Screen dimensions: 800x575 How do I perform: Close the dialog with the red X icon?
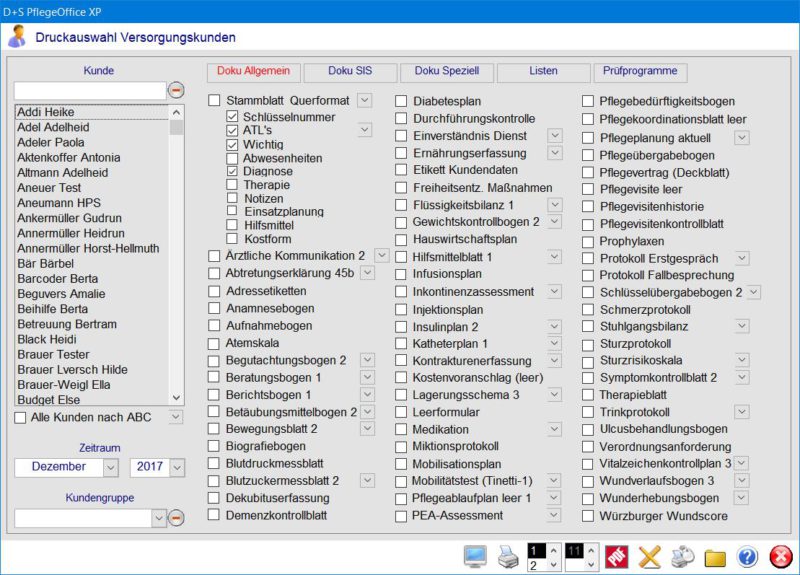click(781, 557)
